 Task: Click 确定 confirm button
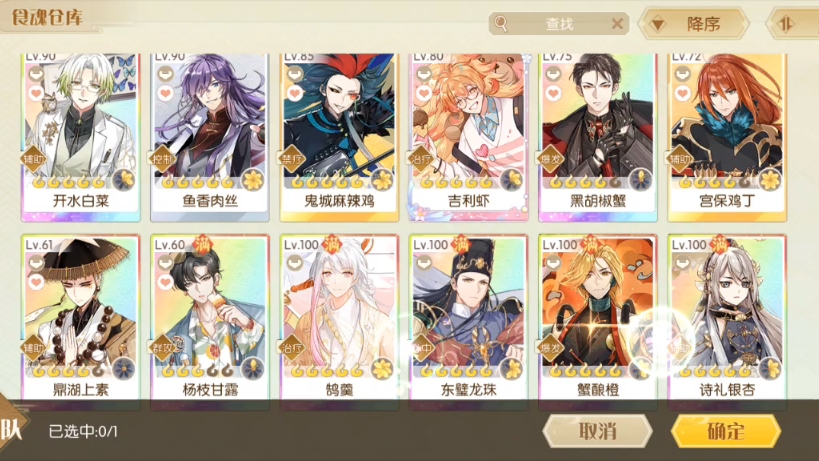[x=726, y=431]
